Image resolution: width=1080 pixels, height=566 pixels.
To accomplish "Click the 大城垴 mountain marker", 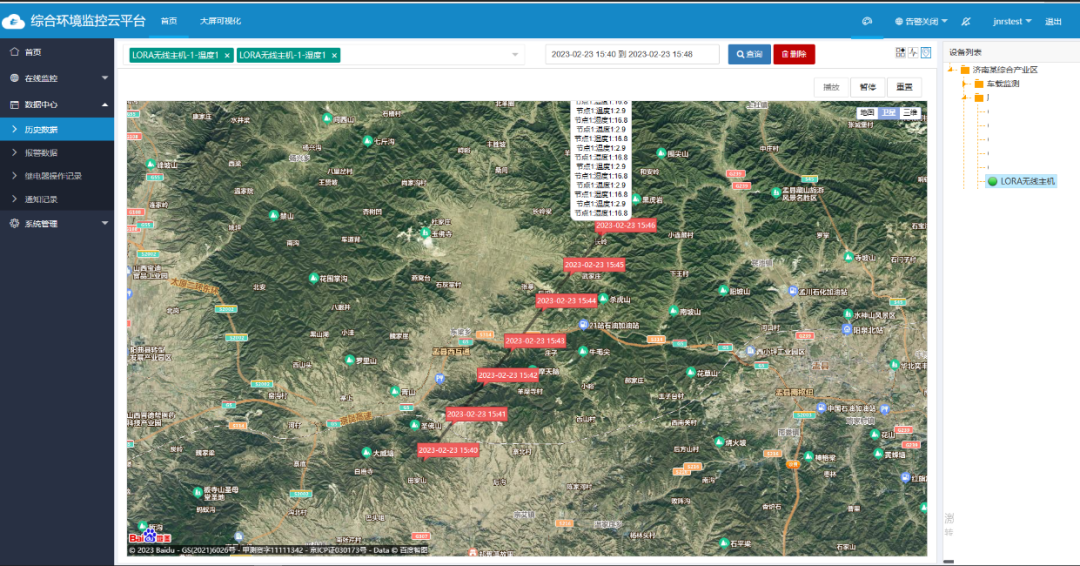I will (x=366, y=452).
